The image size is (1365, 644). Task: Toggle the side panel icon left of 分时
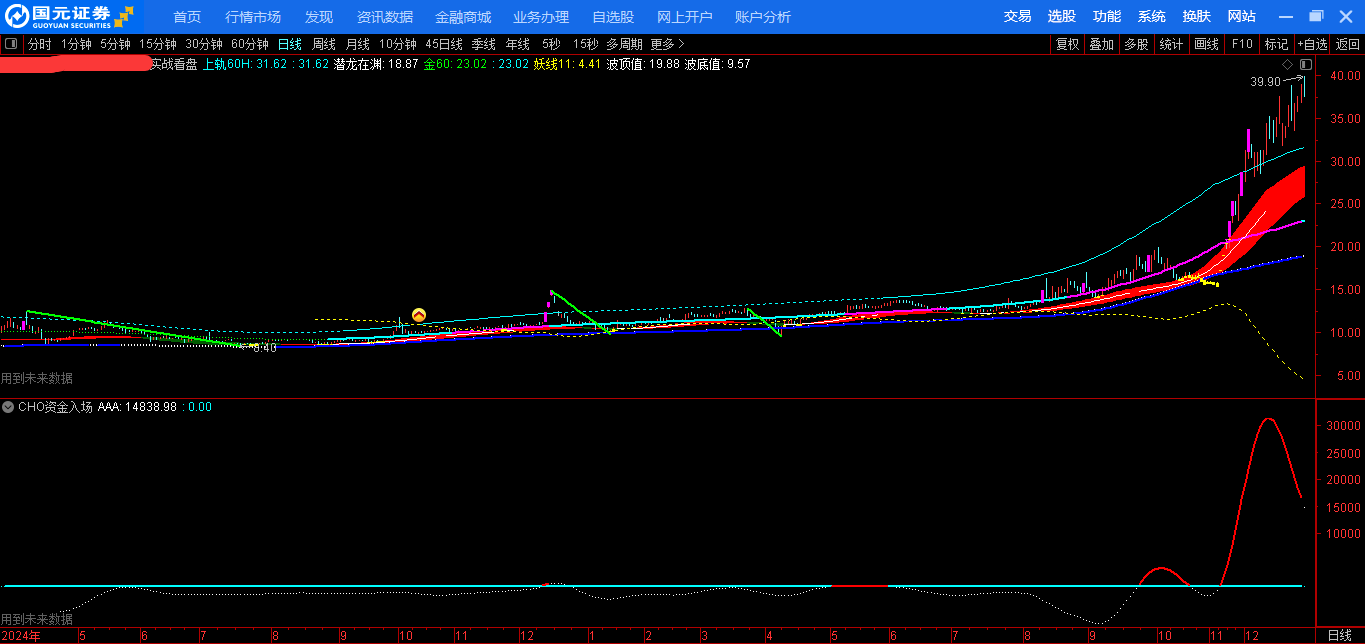[11, 44]
